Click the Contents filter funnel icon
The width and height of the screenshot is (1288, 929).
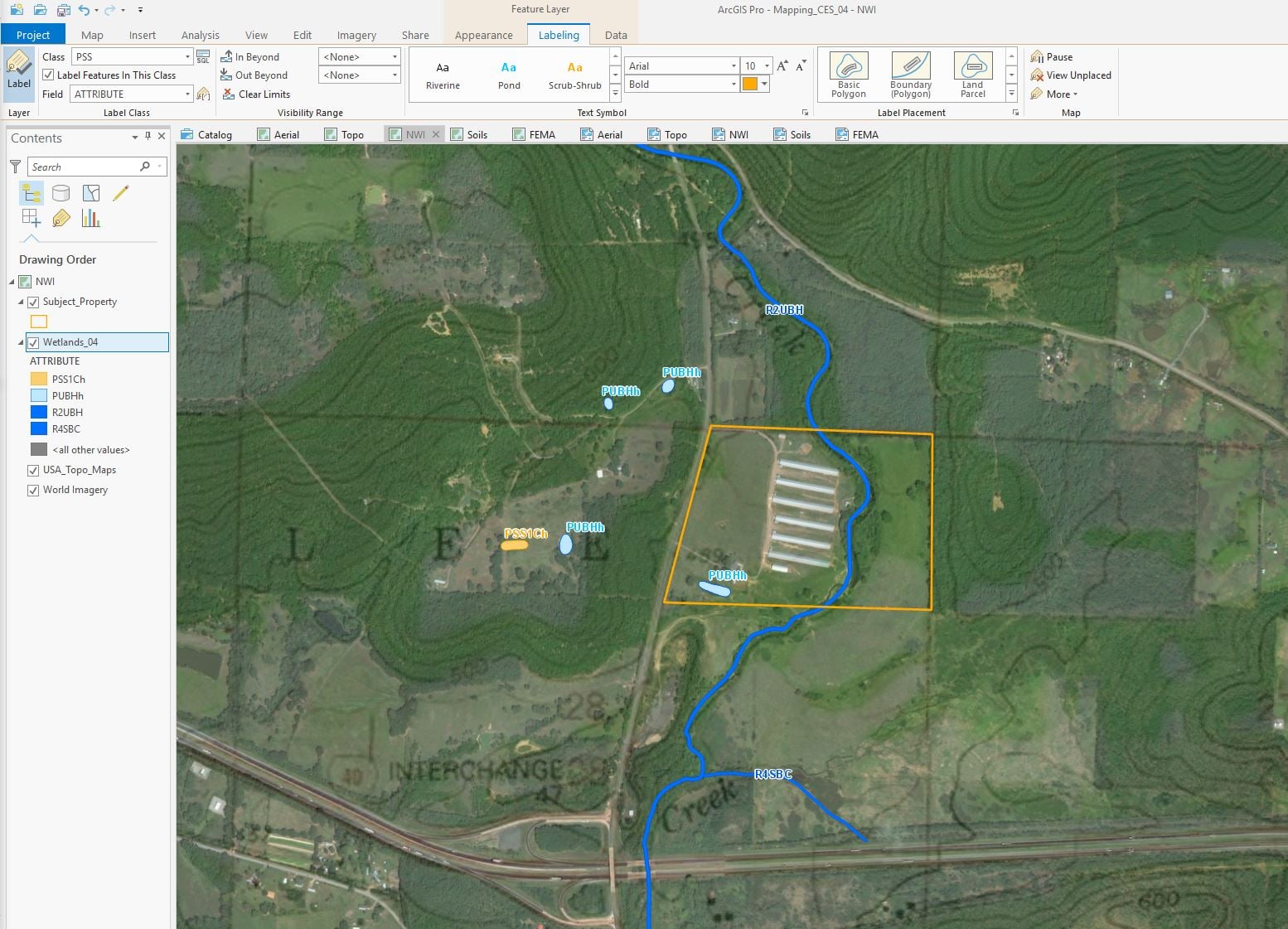[15, 167]
